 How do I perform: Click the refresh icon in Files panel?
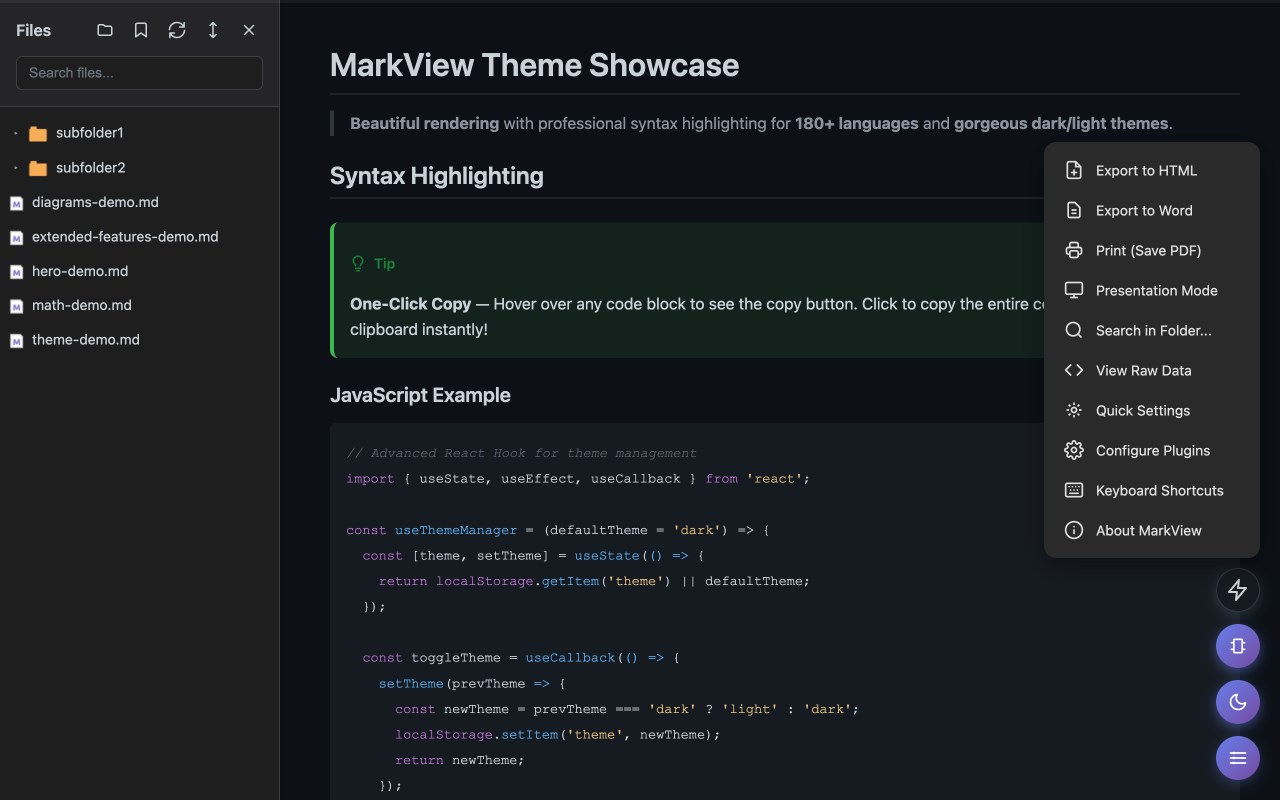[x=177, y=30]
